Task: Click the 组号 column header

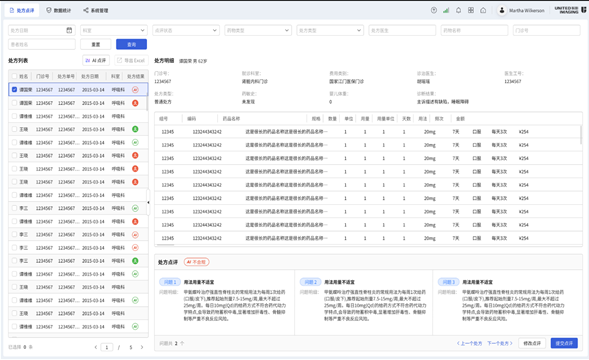Action: point(163,119)
